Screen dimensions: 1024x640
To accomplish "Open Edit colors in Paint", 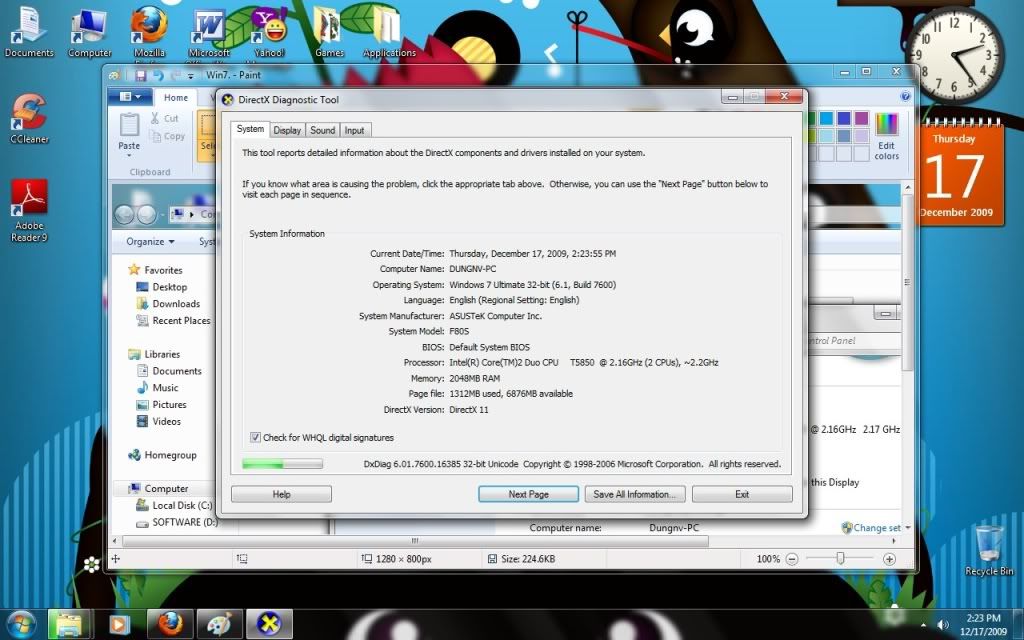I will click(886, 136).
